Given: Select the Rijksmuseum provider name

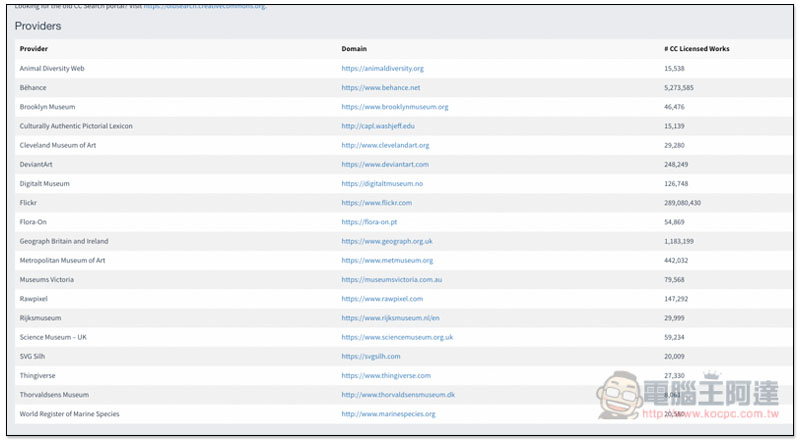Looking at the screenshot, I should click(x=40, y=318).
